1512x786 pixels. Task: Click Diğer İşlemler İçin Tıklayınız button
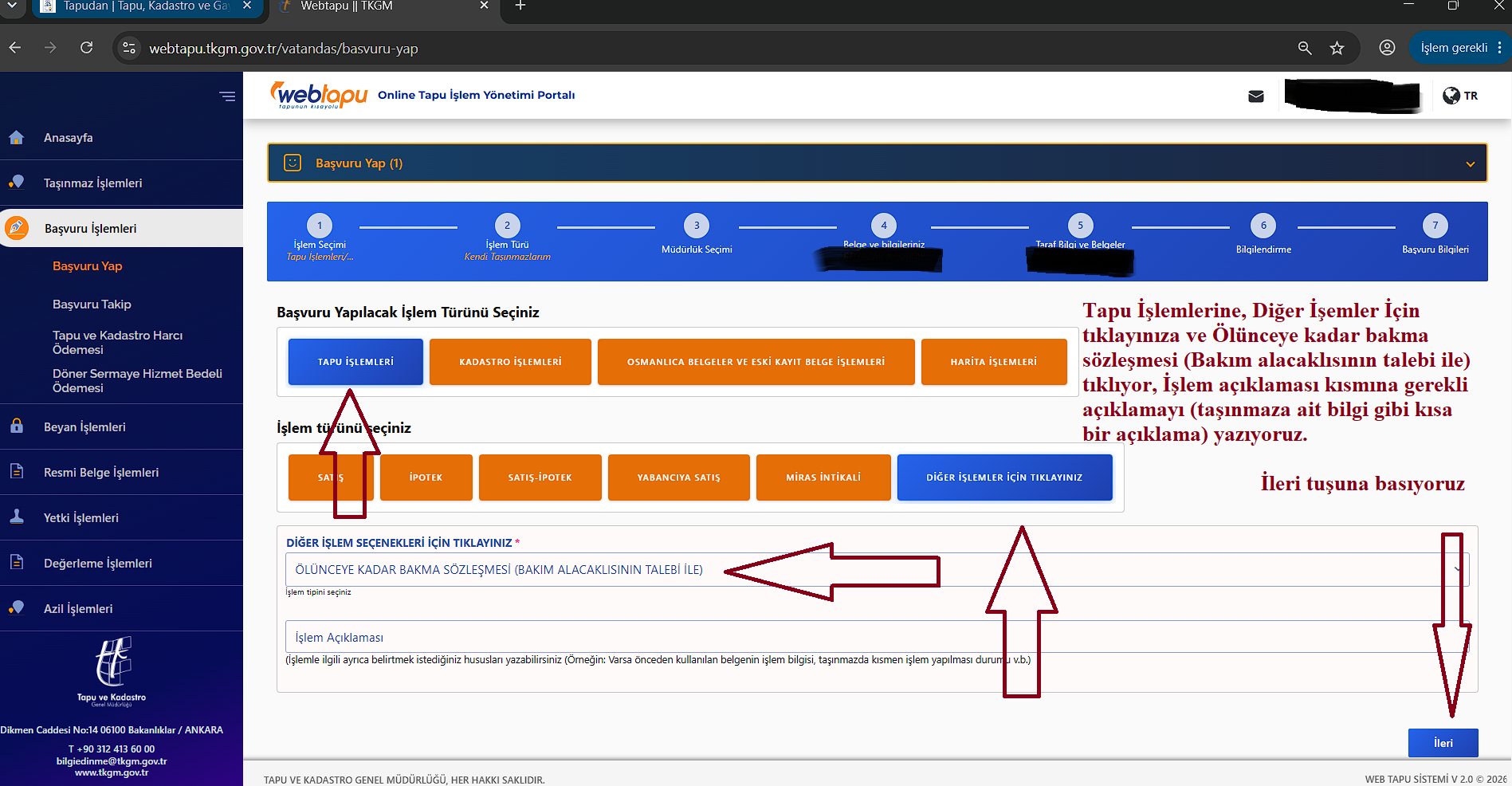(1004, 477)
